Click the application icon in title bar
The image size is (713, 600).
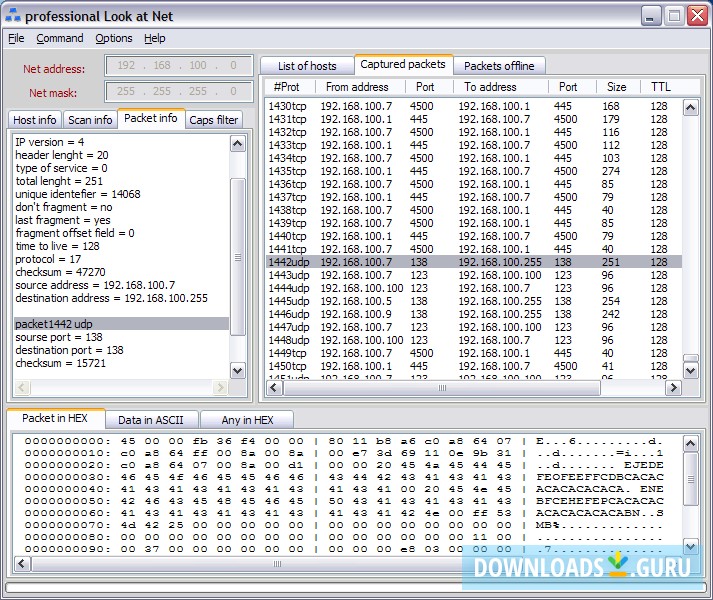click(12, 15)
